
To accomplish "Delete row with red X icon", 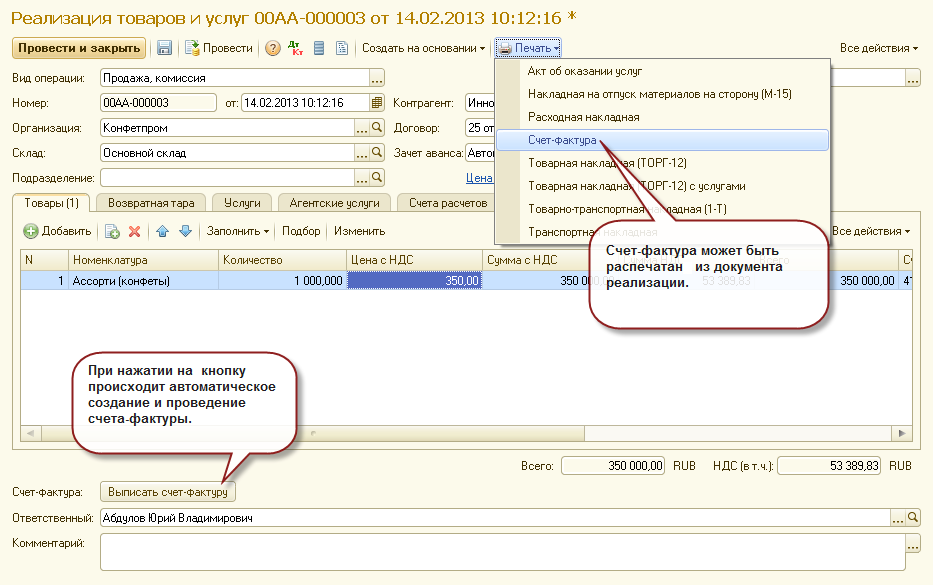I will coord(134,232).
